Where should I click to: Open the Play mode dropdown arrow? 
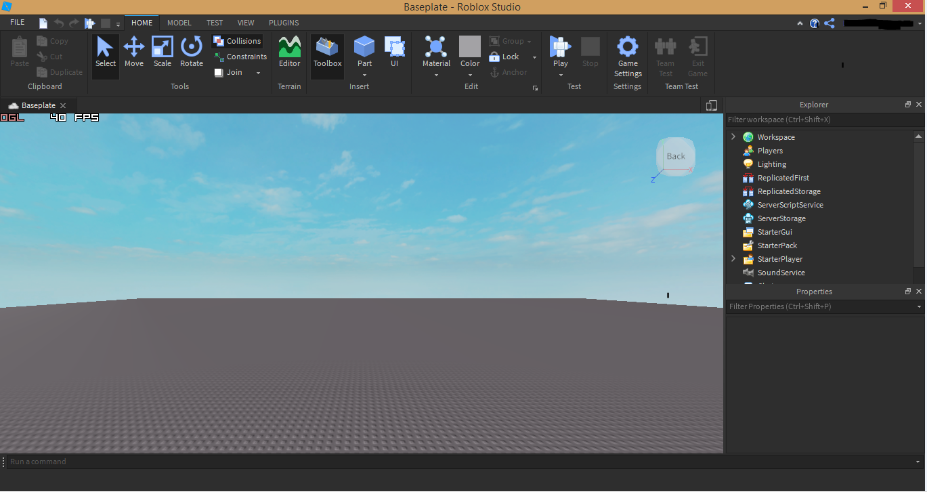[560, 75]
